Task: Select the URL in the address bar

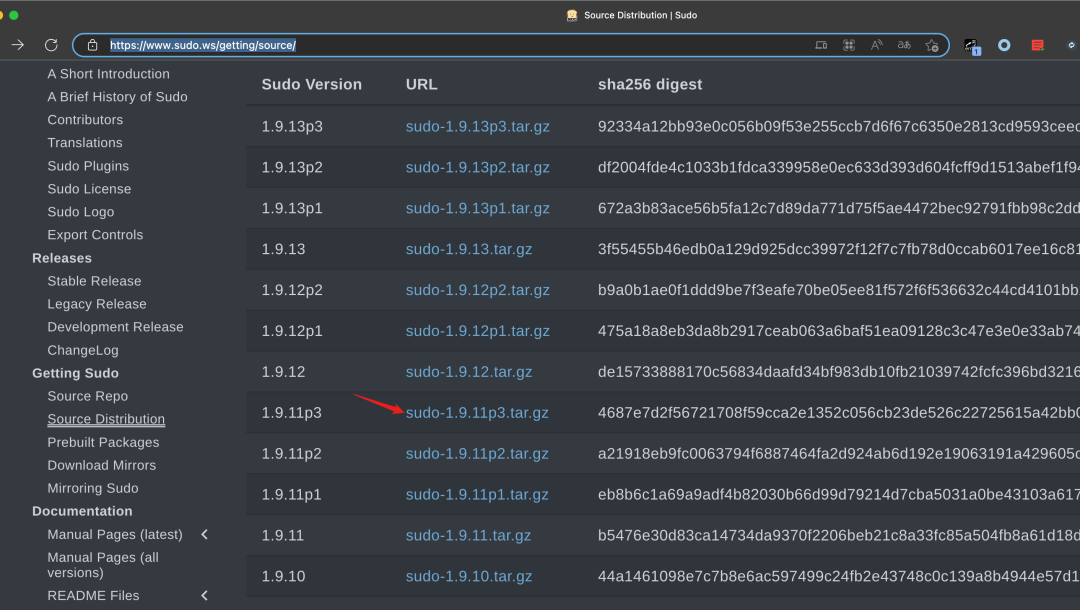Action: 202,45
